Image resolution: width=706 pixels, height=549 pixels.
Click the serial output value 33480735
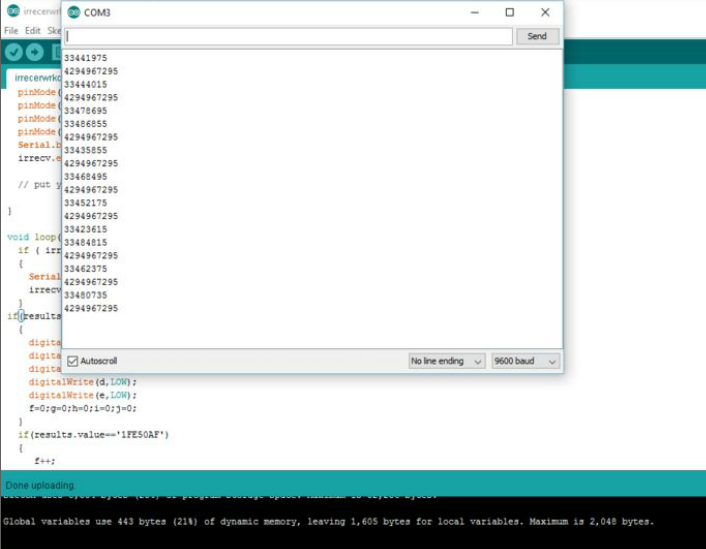tap(86, 295)
